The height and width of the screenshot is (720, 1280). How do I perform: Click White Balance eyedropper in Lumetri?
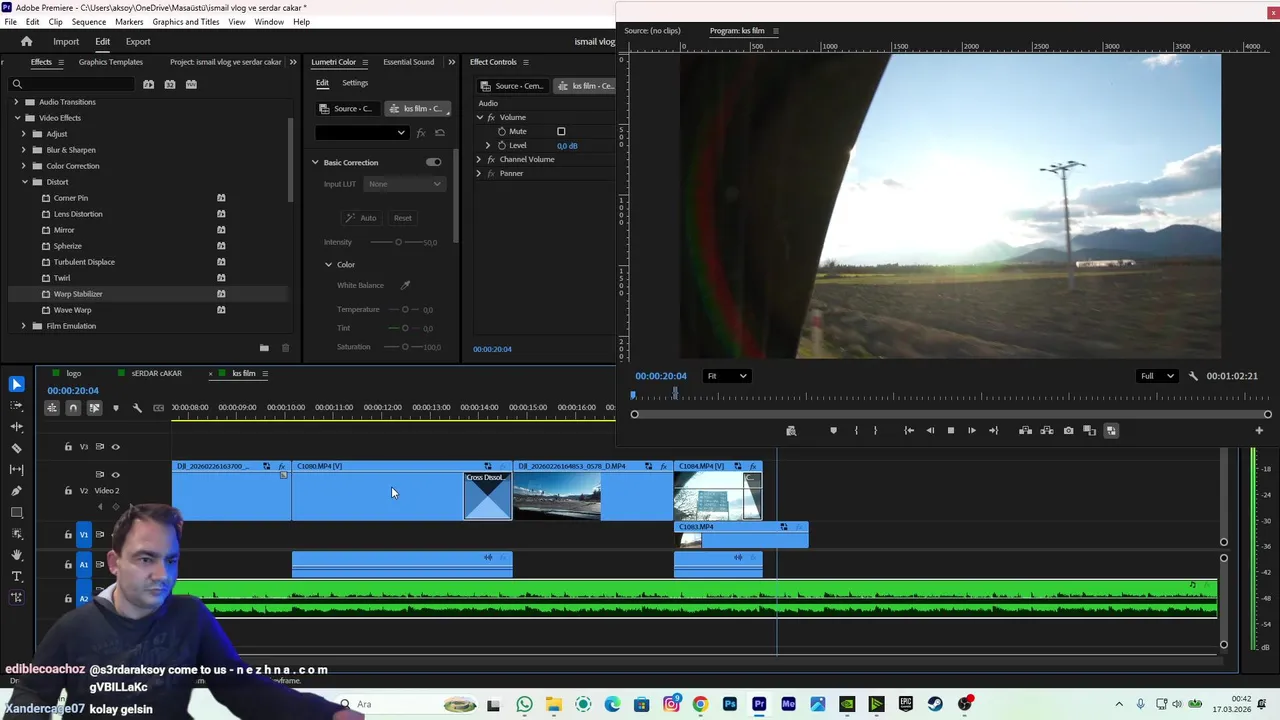click(x=405, y=285)
